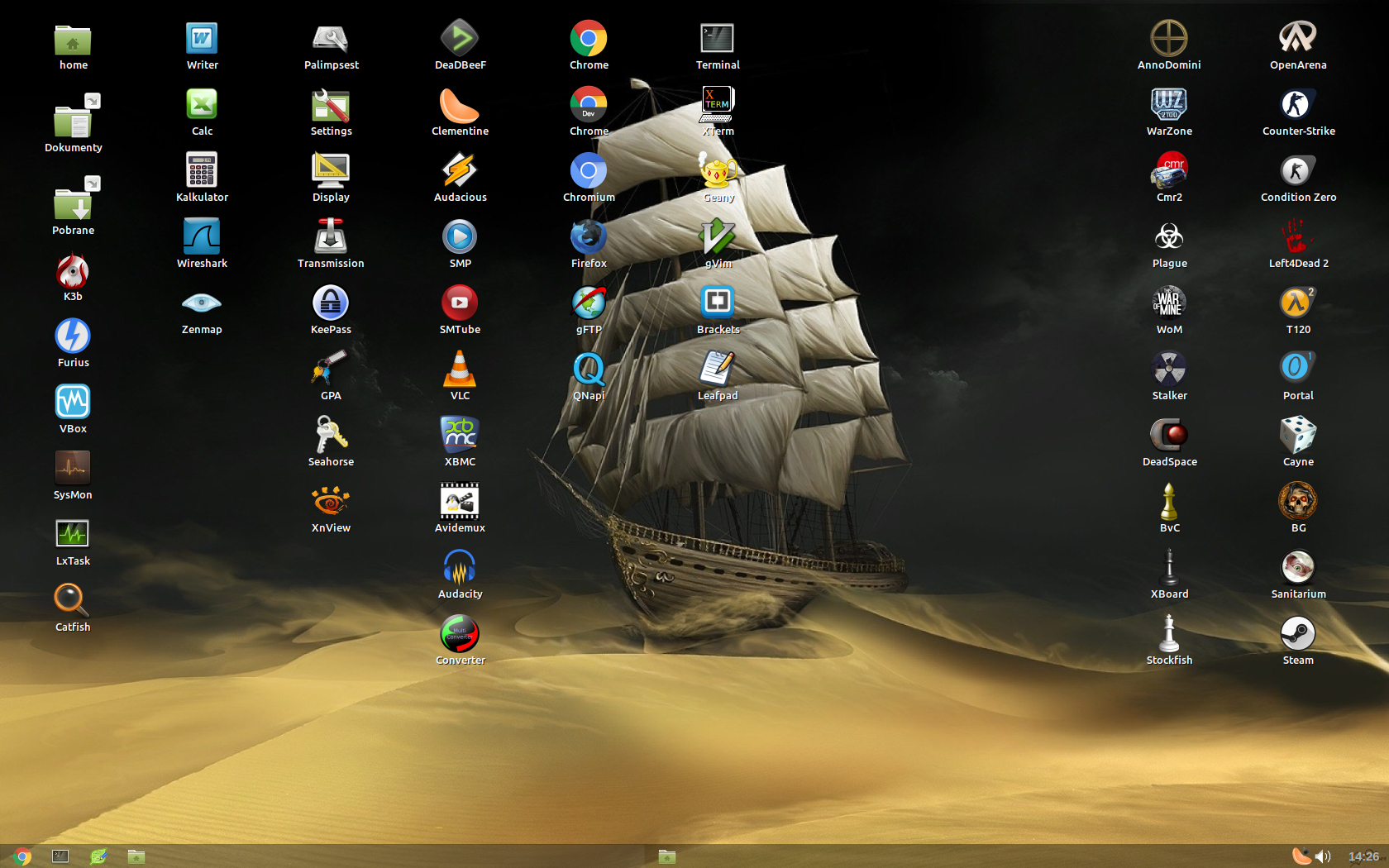The width and height of the screenshot is (1389, 868).
Task: Launch Stockfish chess engine
Action: [1169, 634]
